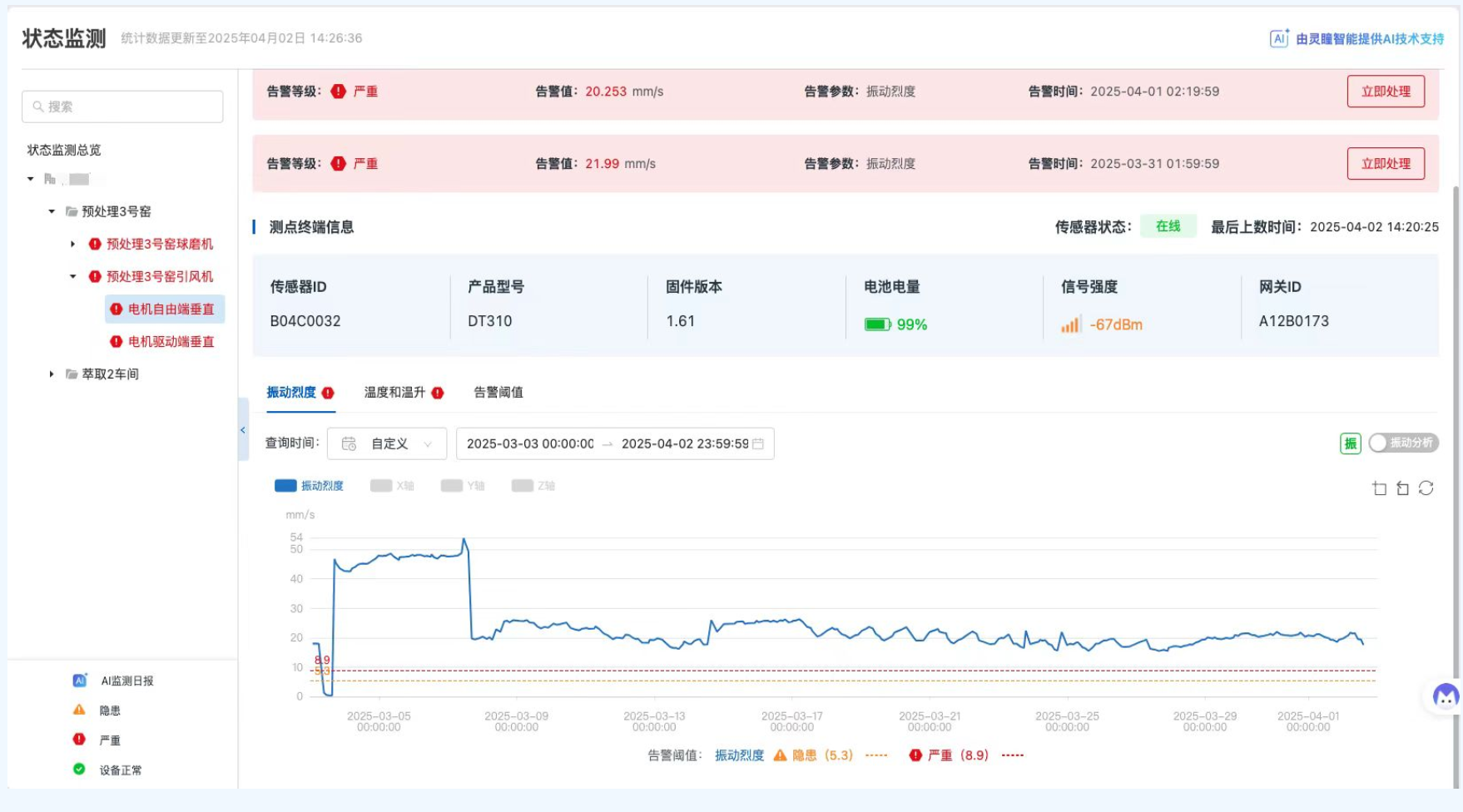Toggle X轴 series in chart legend
Image resolution: width=1463 pixels, height=812 pixels.
pos(392,486)
